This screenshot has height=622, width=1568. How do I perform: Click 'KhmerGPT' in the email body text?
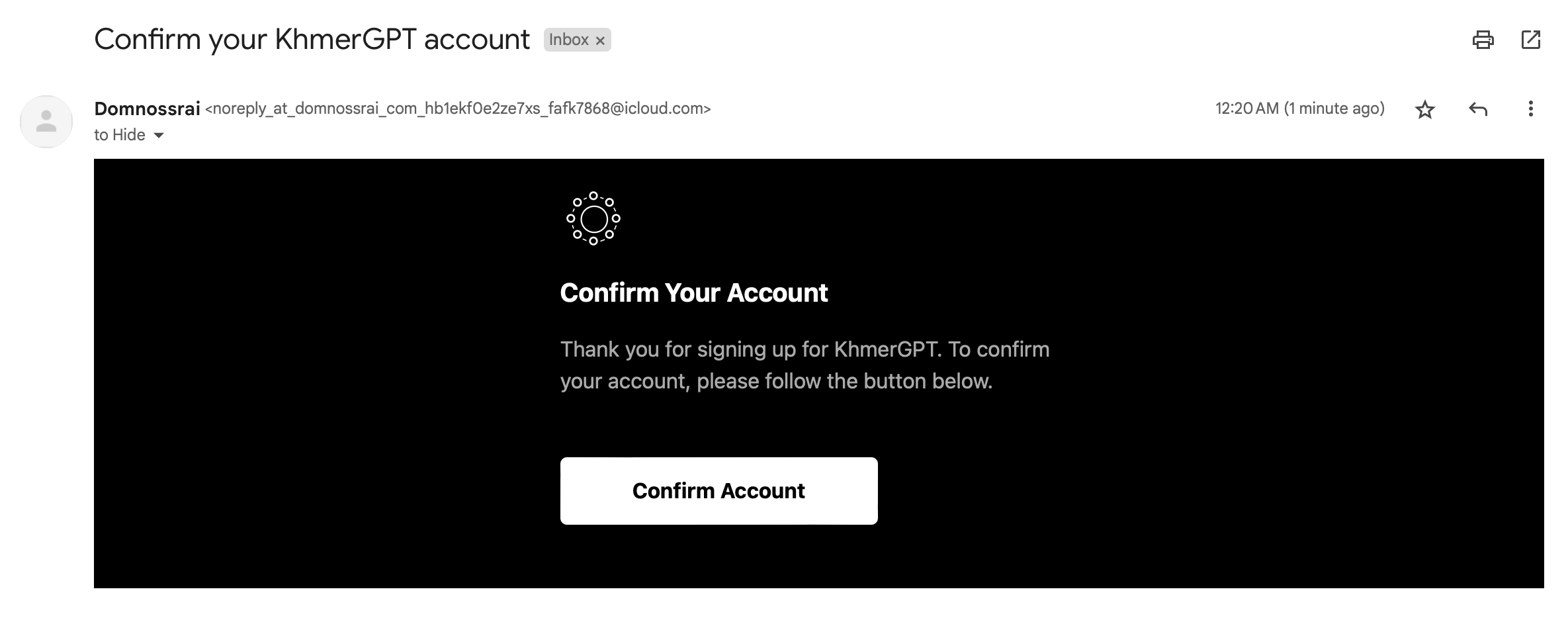pos(886,349)
